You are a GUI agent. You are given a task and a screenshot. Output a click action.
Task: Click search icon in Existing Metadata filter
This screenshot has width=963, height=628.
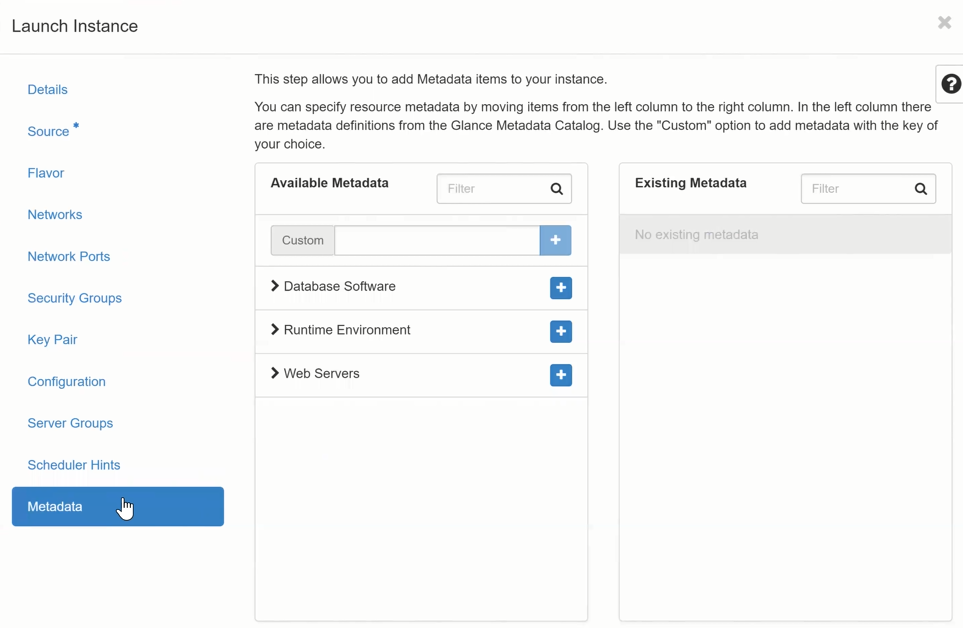coord(921,189)
